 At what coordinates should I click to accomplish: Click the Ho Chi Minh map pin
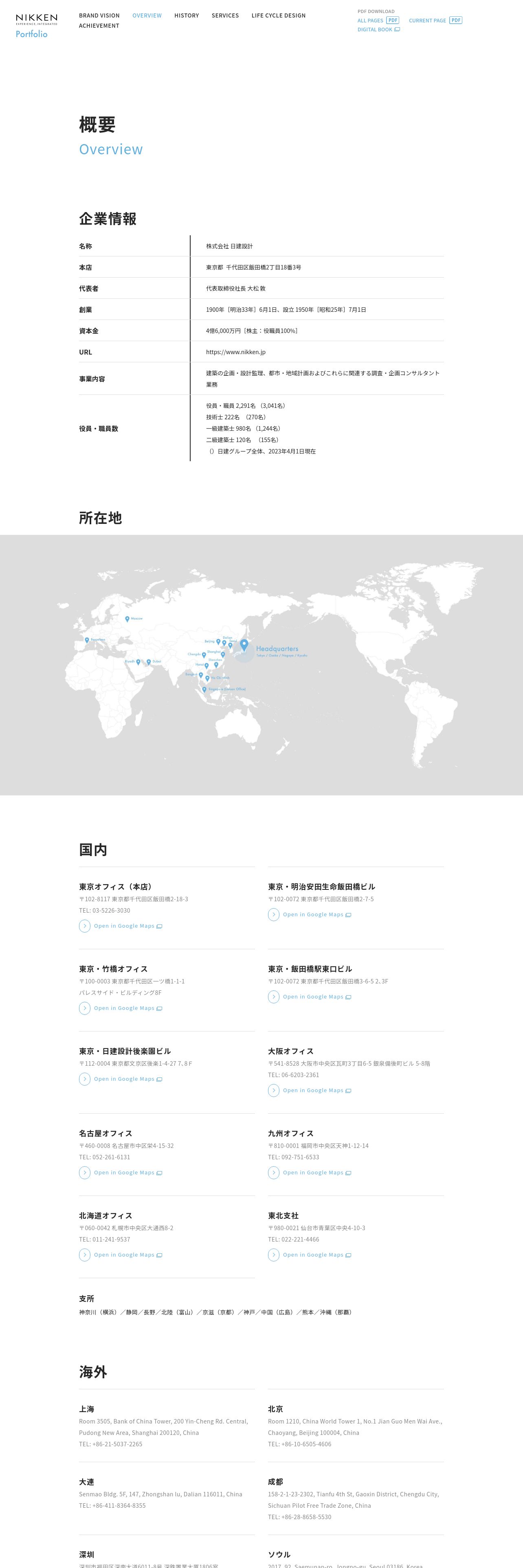208,678
